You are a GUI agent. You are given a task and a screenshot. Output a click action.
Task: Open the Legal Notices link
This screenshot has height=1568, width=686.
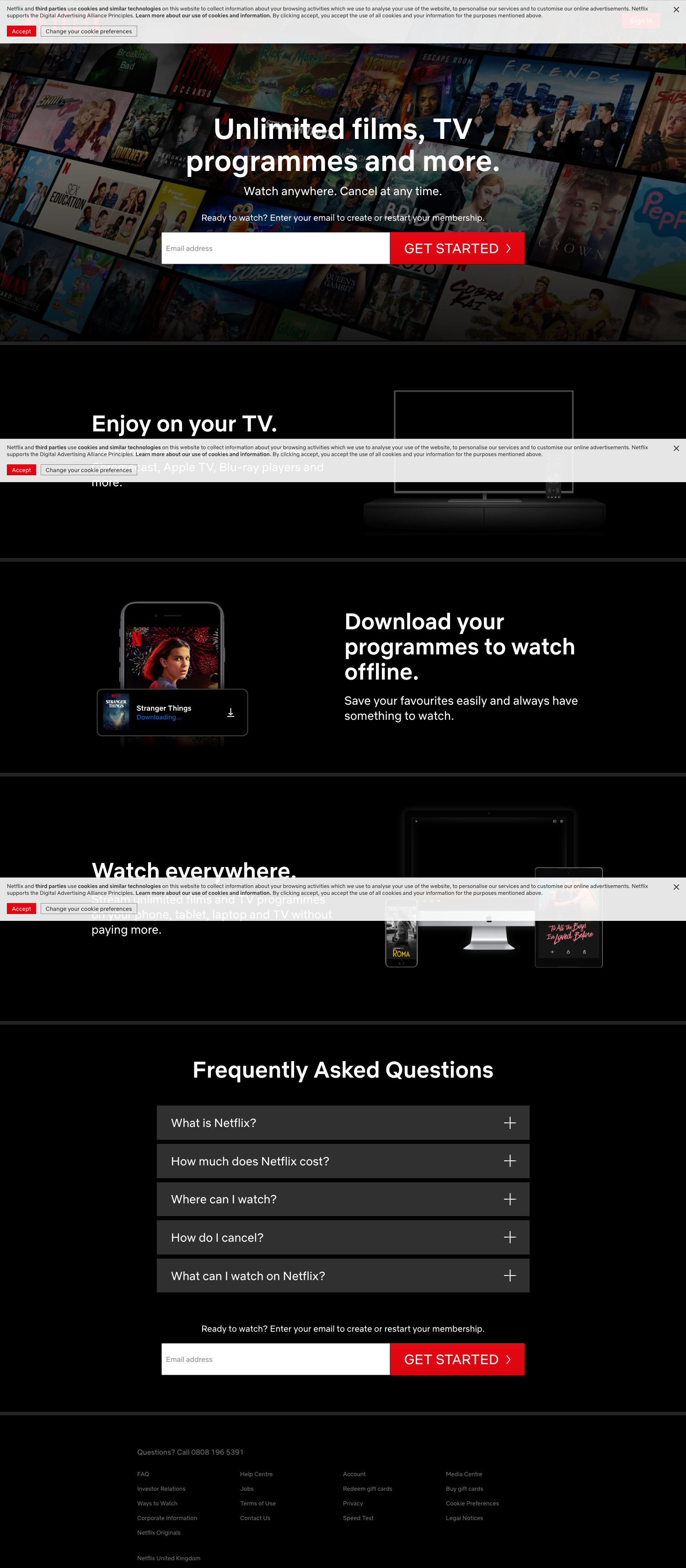tap(464, 1518)
